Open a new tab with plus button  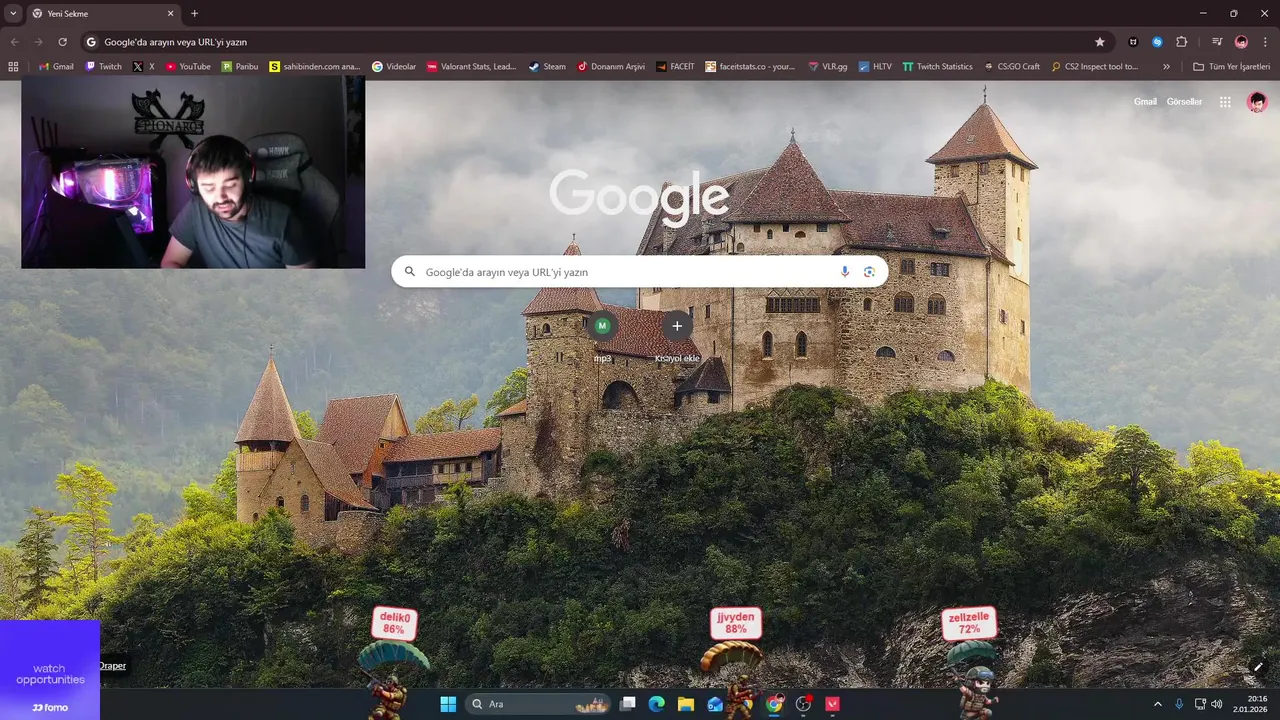click(x=194, y=14)
